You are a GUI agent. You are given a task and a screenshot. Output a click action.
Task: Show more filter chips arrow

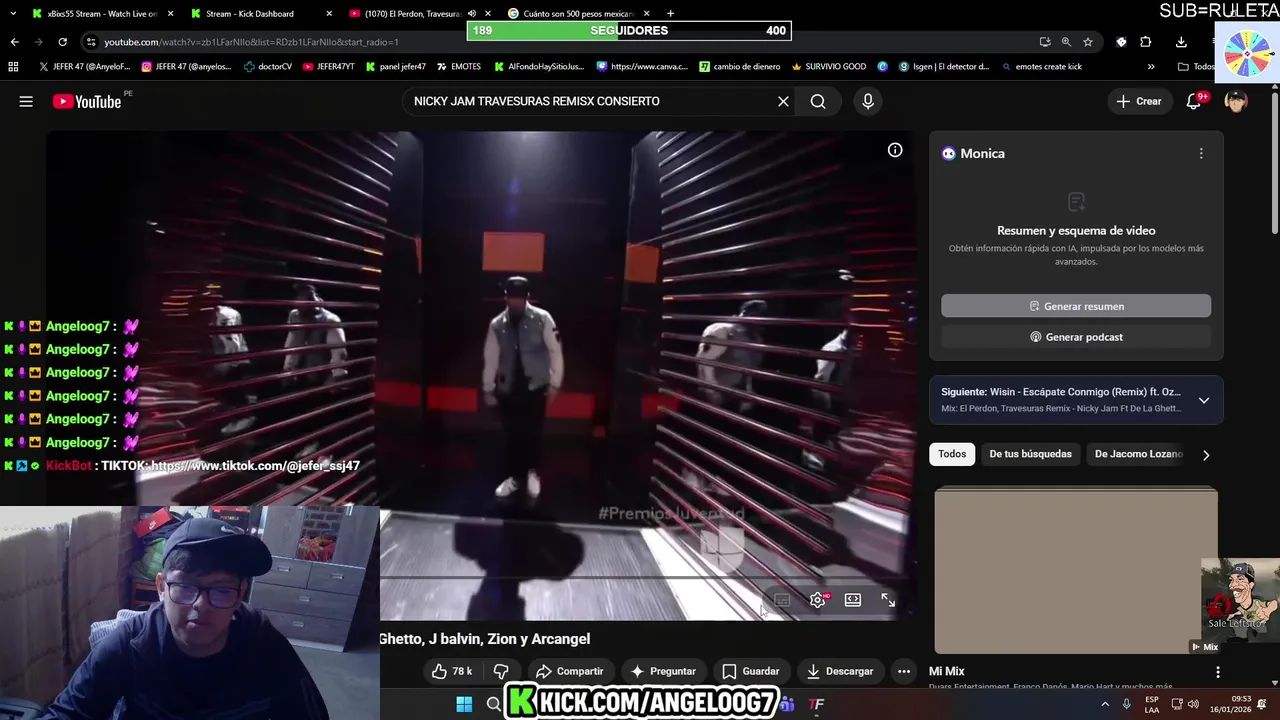(1206, 455)
